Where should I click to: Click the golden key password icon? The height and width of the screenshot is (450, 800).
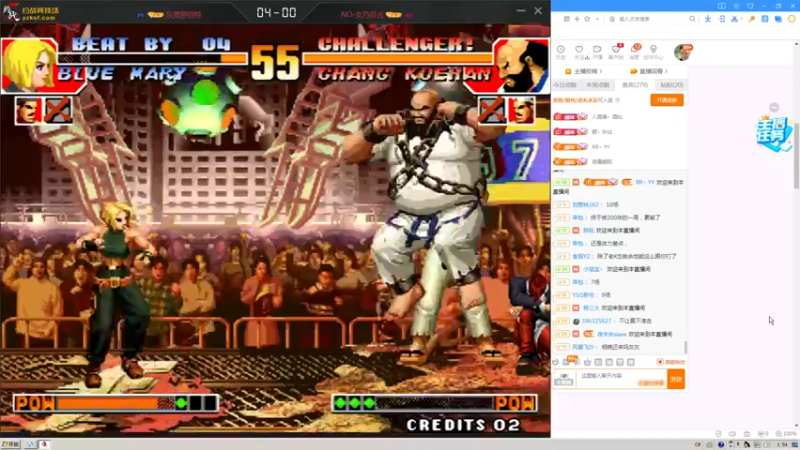(x=752, y=19)
